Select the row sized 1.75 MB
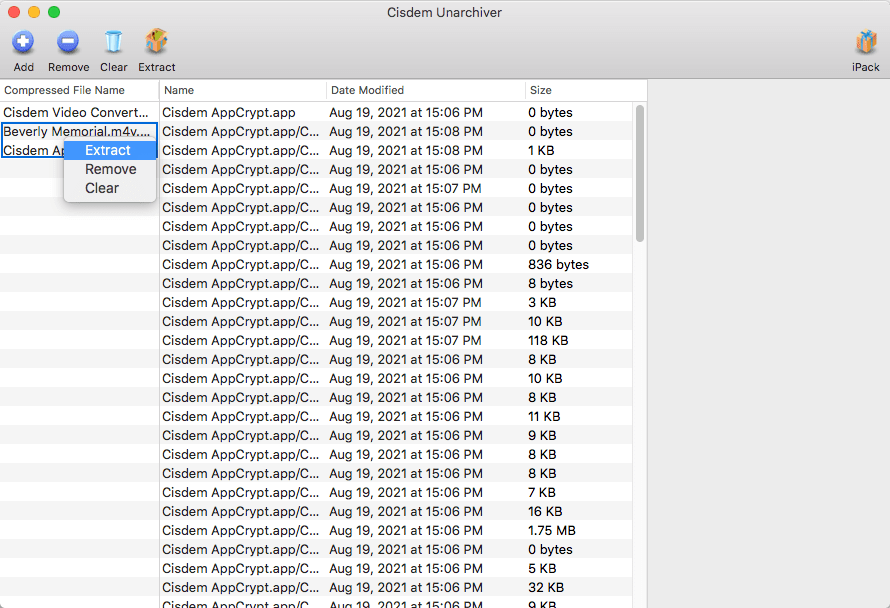This screenshot has width=890, height=608. click(x=400, y=531)
